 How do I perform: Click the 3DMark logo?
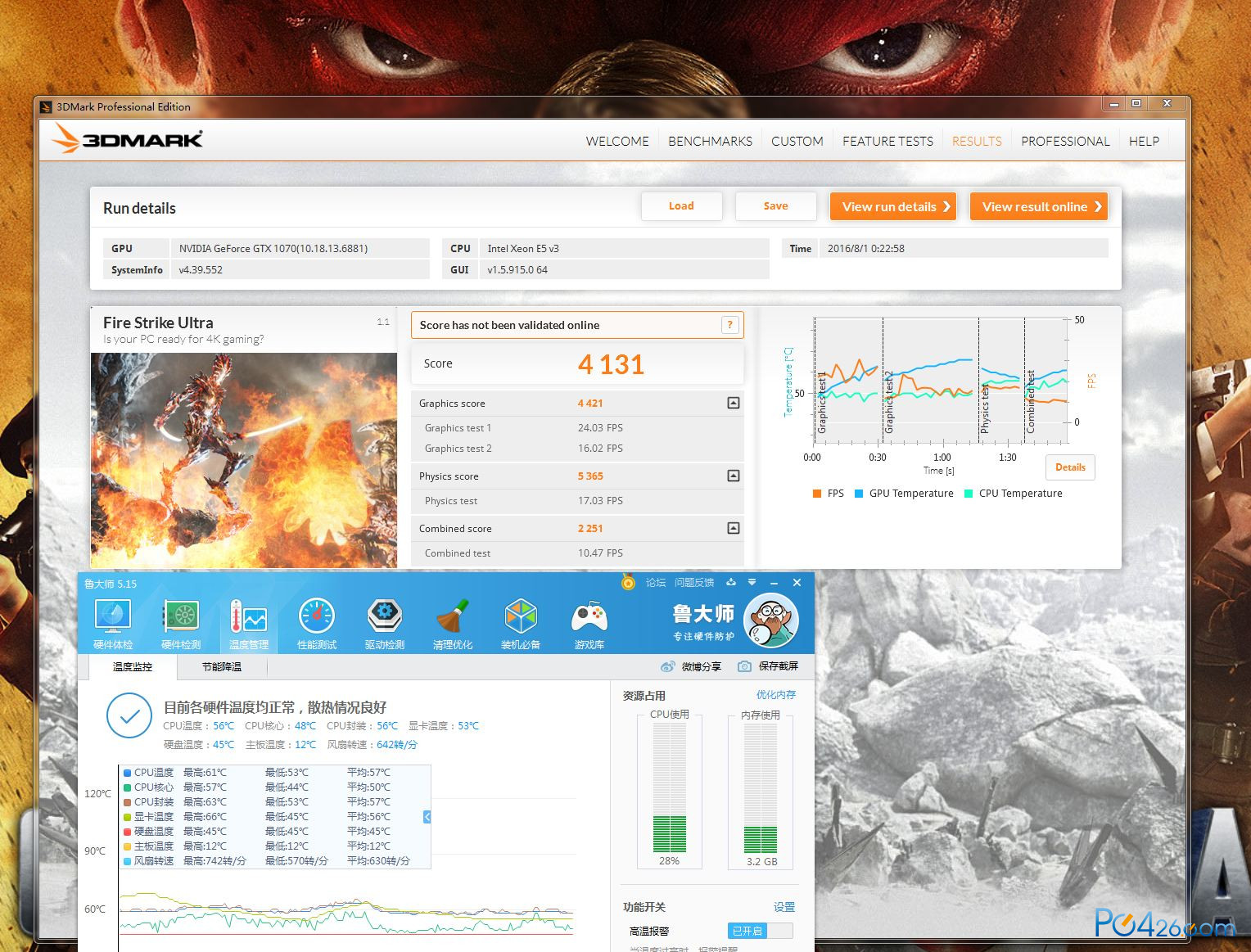click(127, 139)
